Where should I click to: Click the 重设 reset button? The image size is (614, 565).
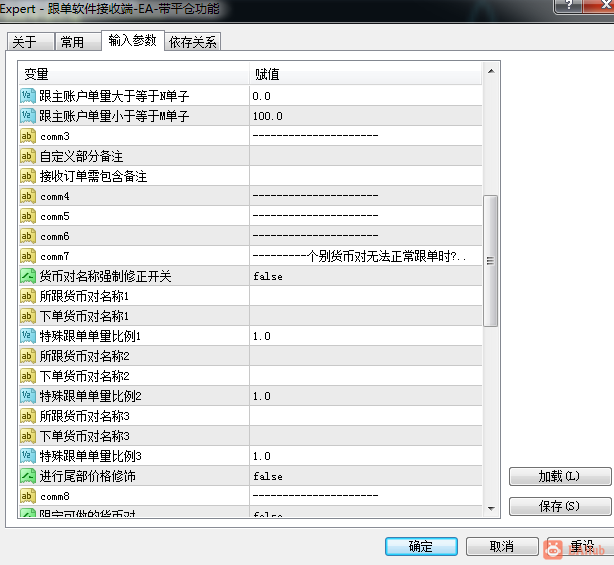point(581,546)
